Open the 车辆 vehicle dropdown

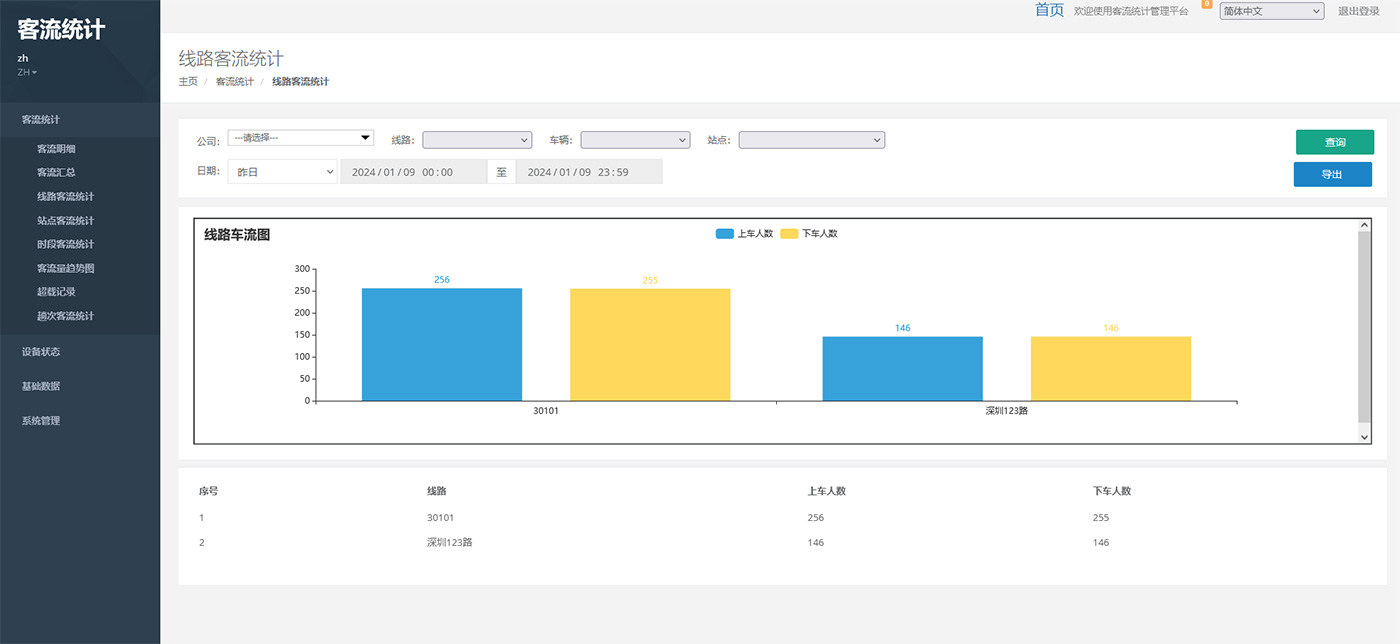[635, 140]
